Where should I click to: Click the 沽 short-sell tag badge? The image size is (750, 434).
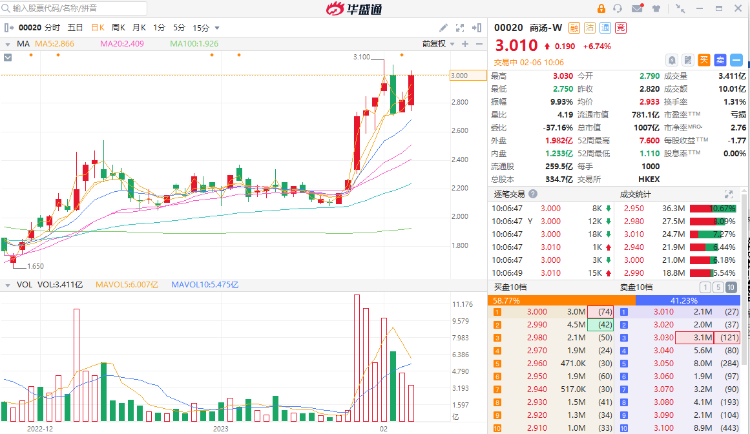point(590,28)
